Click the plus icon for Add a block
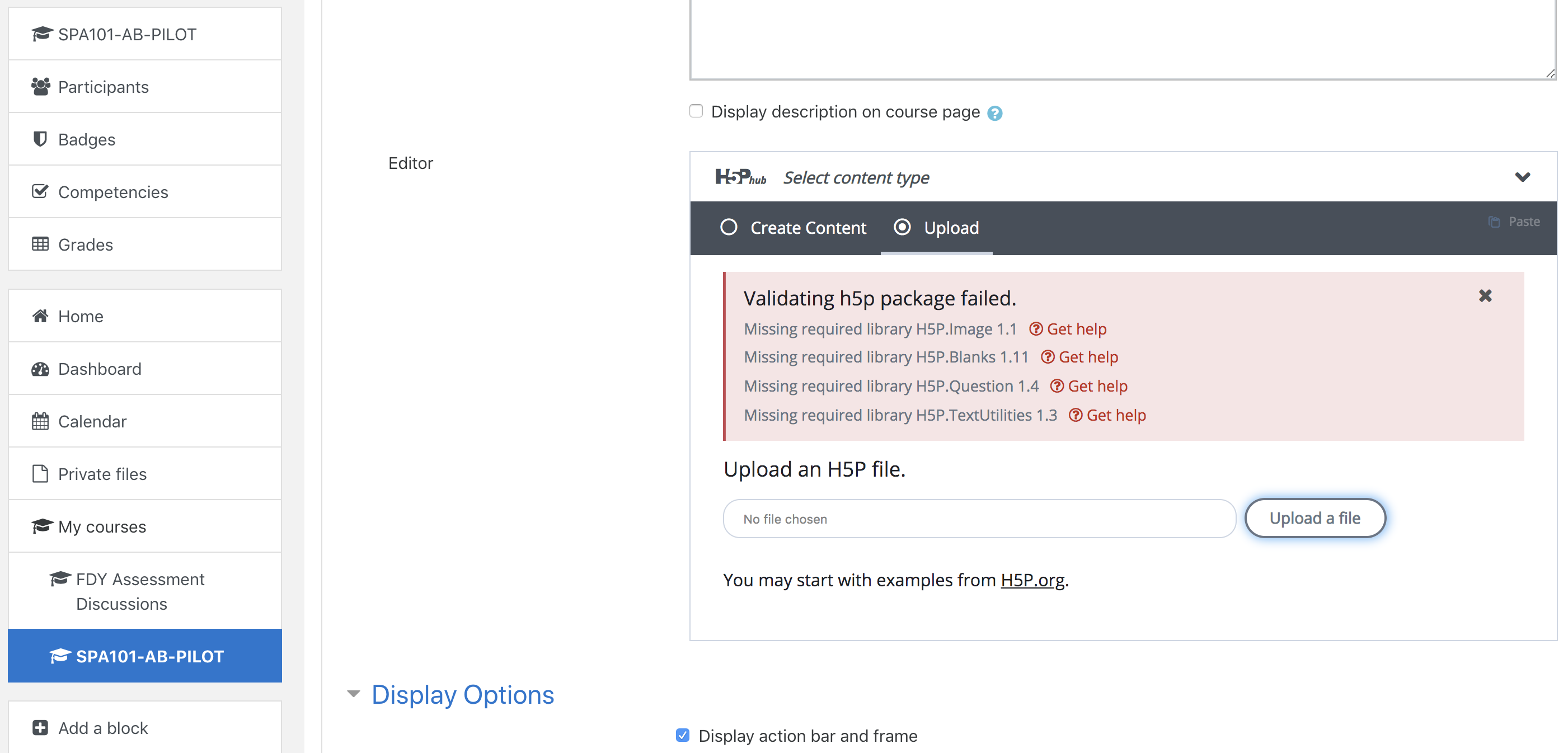Viewport: 1568px width, 753px height. click(x=40, y=727)
